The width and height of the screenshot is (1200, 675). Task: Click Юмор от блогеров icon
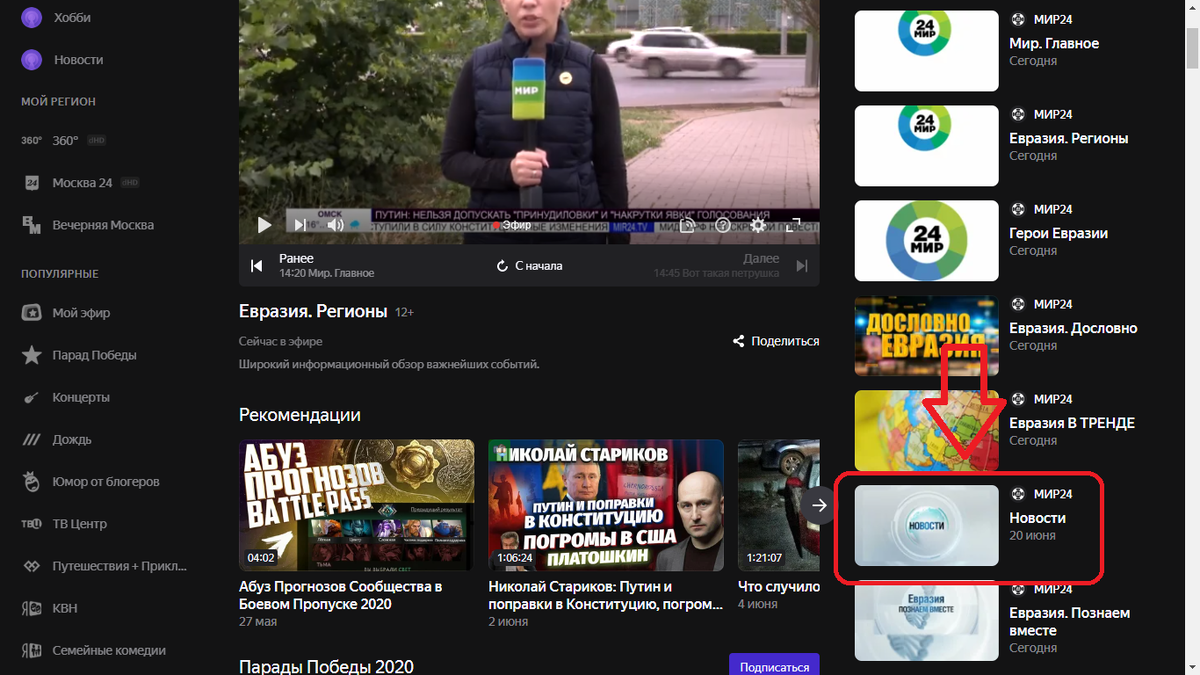tap(32, 482)
